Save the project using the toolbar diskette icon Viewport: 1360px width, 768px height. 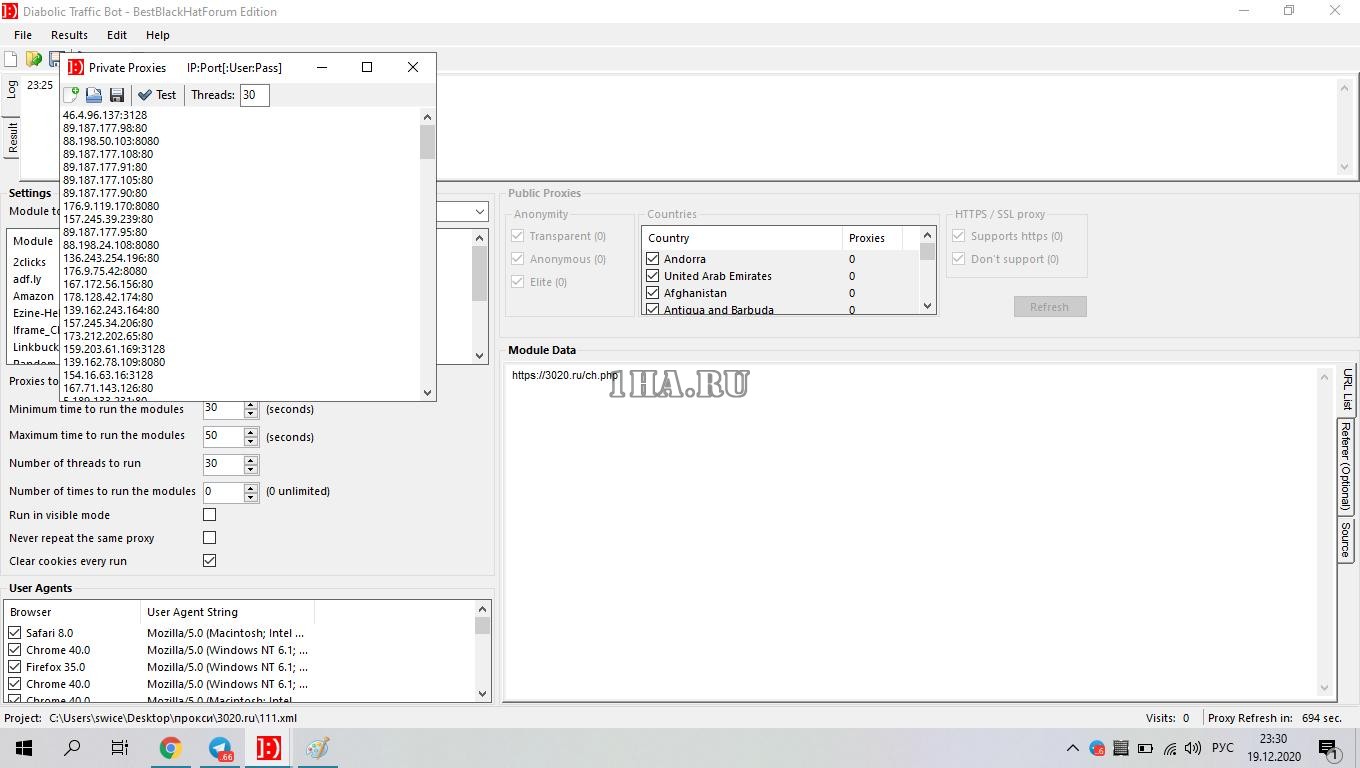tap(55, 59)
